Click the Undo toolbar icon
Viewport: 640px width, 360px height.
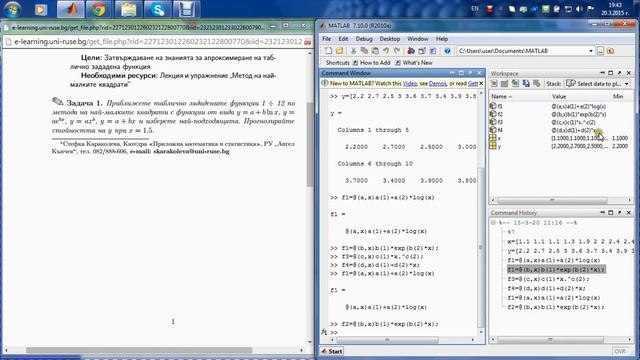tap(386, 51)
